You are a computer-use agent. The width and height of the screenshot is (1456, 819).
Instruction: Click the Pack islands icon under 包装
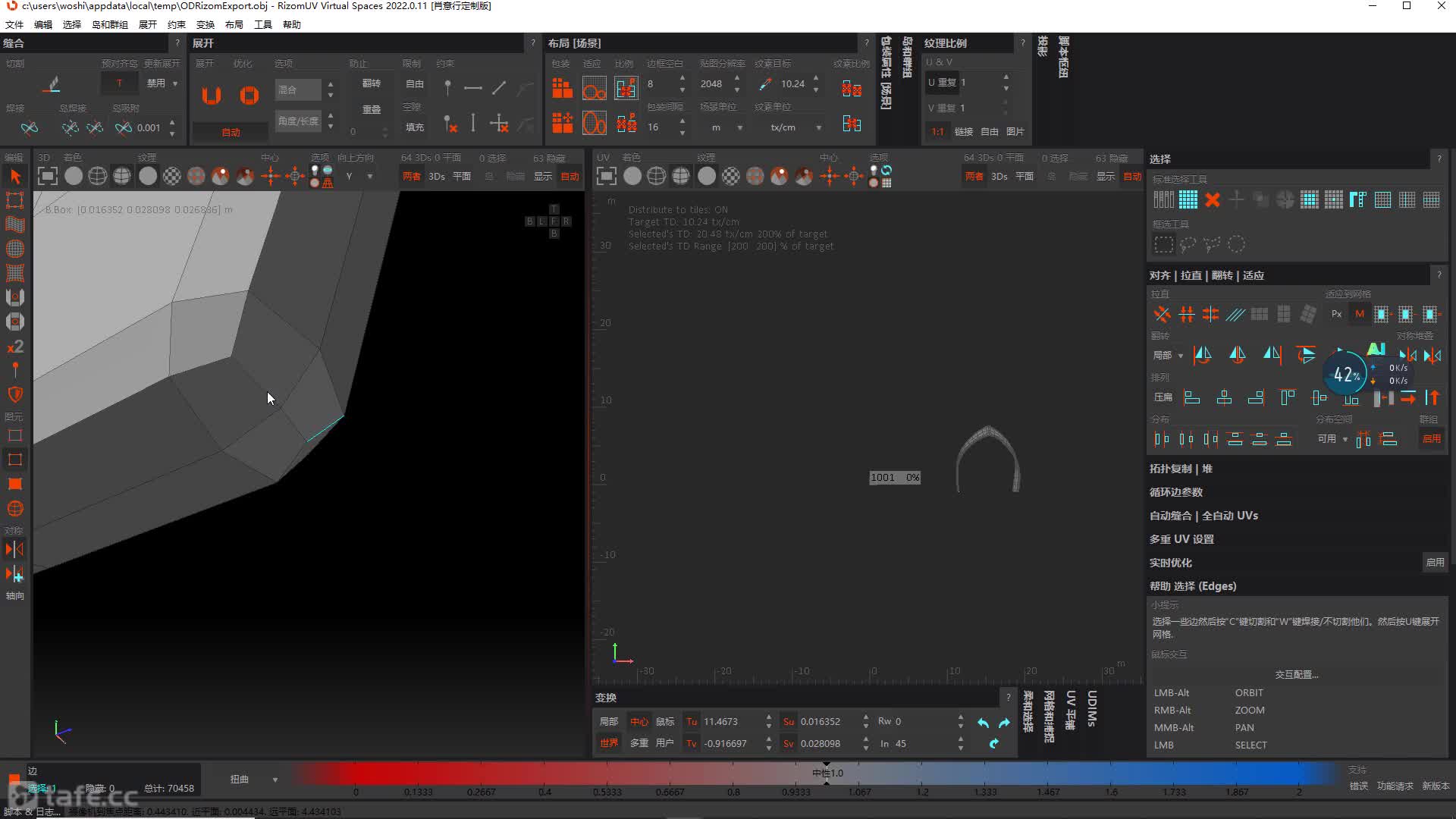coord(562,89)
